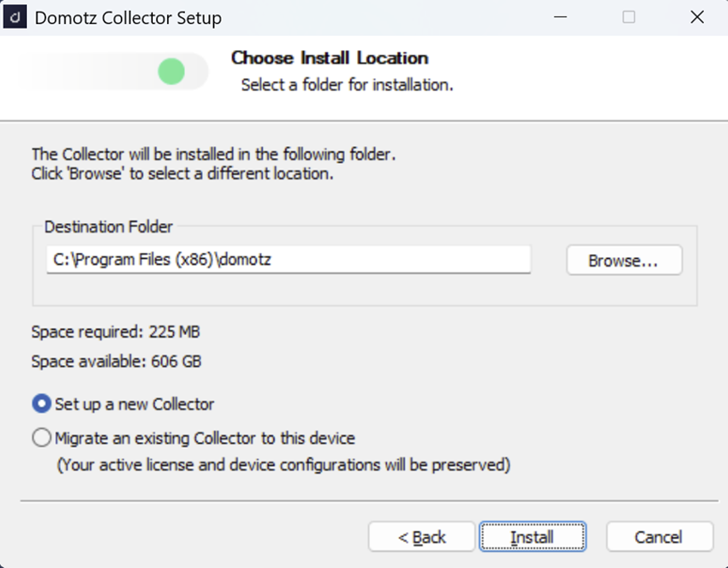Close the Domotz Collector Setup window
This screenshot has width=728, height=568.
(x=697, y=17)
